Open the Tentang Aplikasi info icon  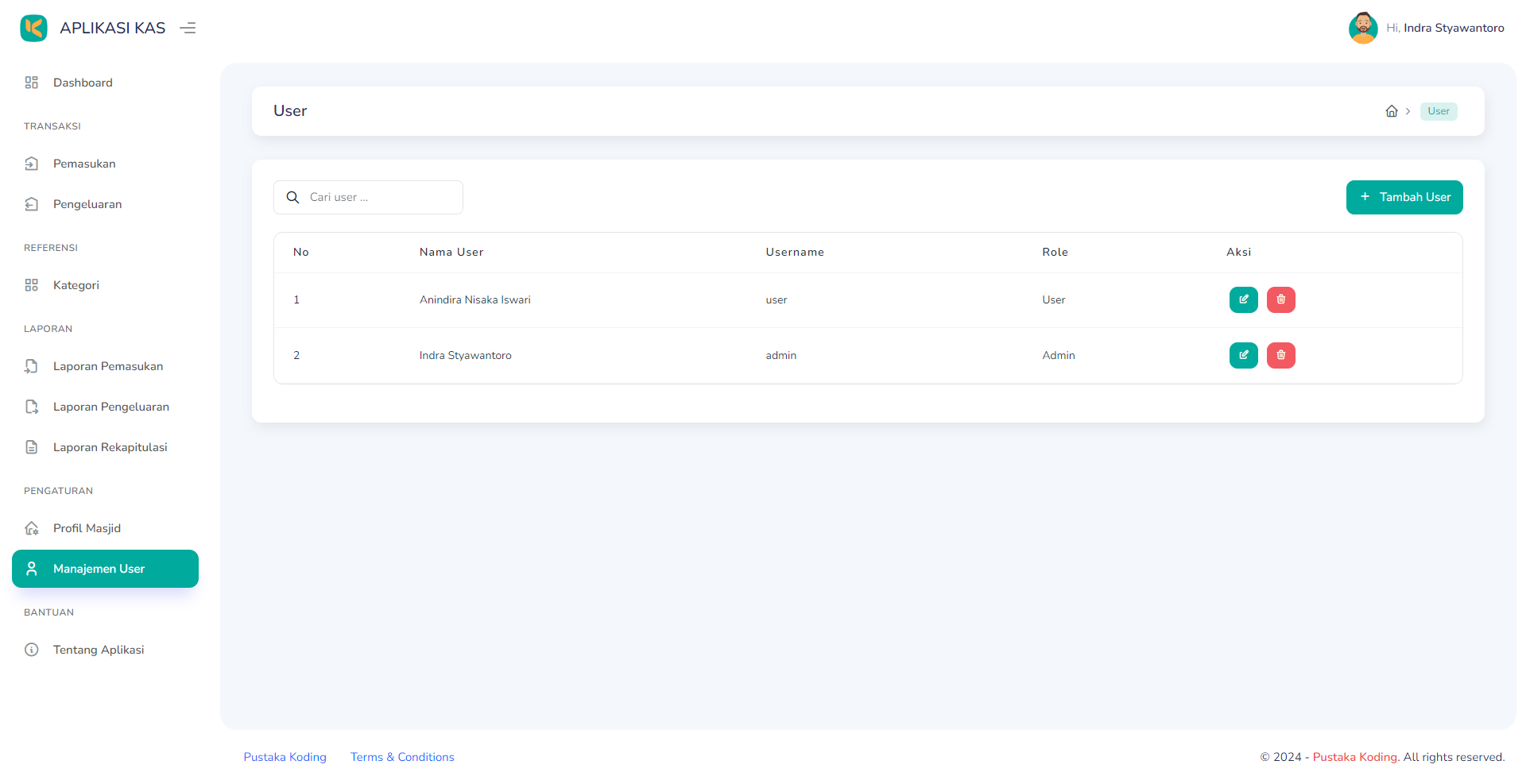(32, 650)
